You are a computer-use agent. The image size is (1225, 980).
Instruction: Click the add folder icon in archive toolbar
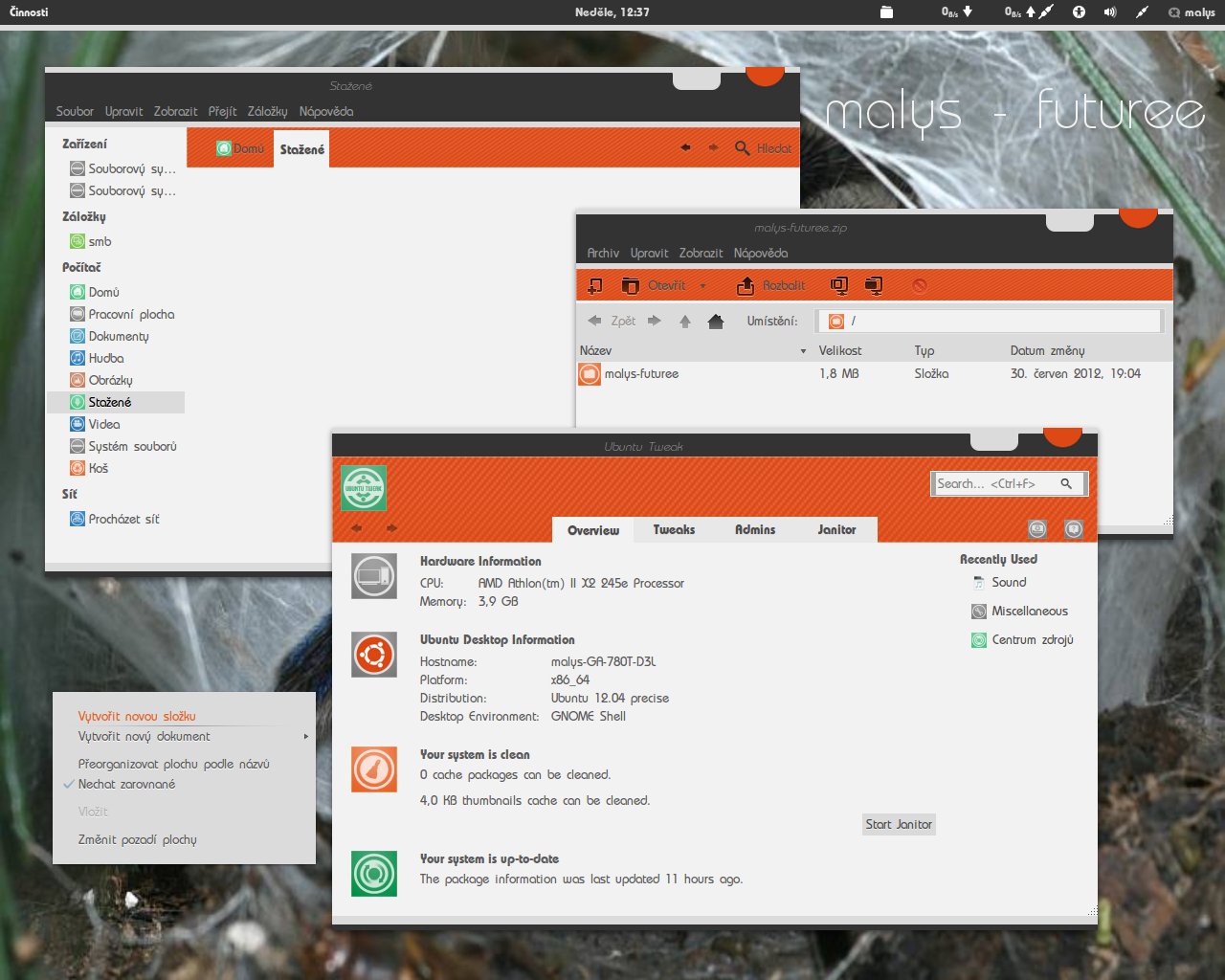[x=873, y=285]
